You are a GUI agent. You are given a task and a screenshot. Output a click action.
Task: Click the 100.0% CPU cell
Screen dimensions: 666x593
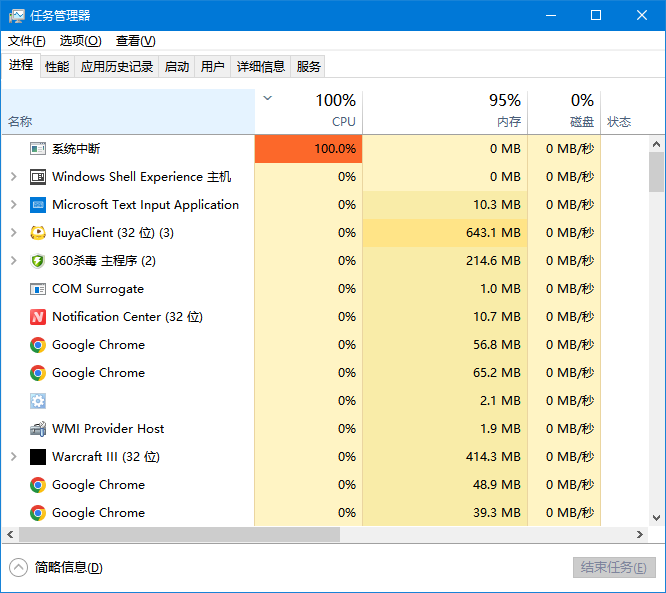pyautogui.click(x=309, y=149)
